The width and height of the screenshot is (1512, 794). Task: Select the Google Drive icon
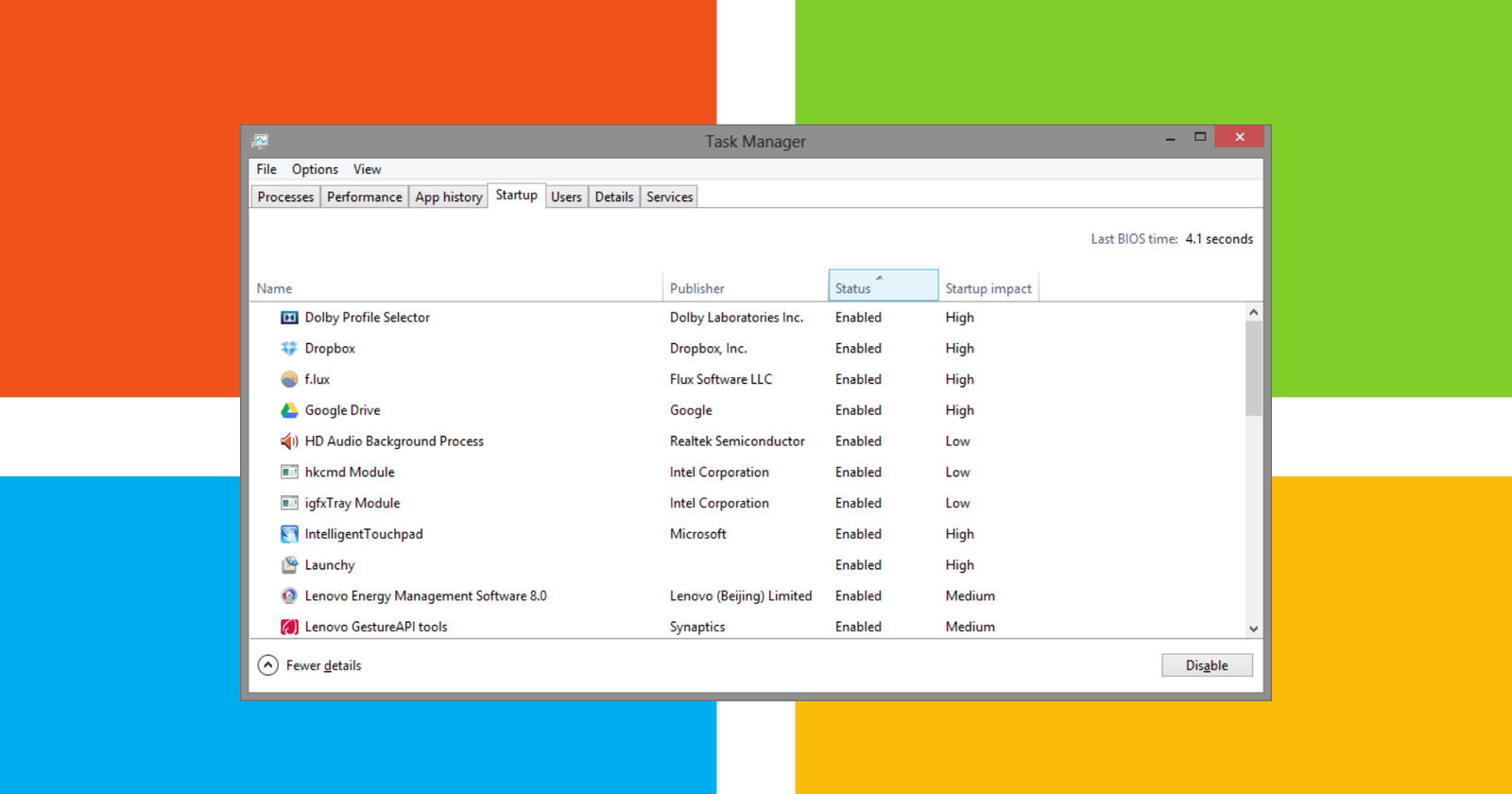pos(289,410)
